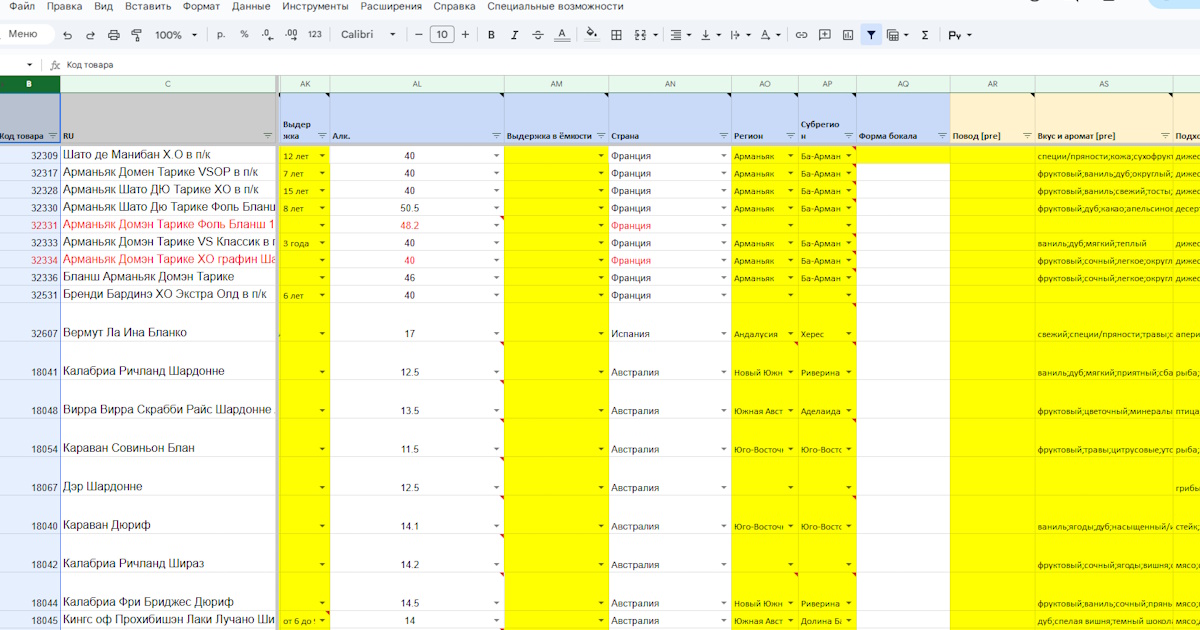Open the filter for Форма бокала
Viewport: 1200px width, 630px height.
942,135
